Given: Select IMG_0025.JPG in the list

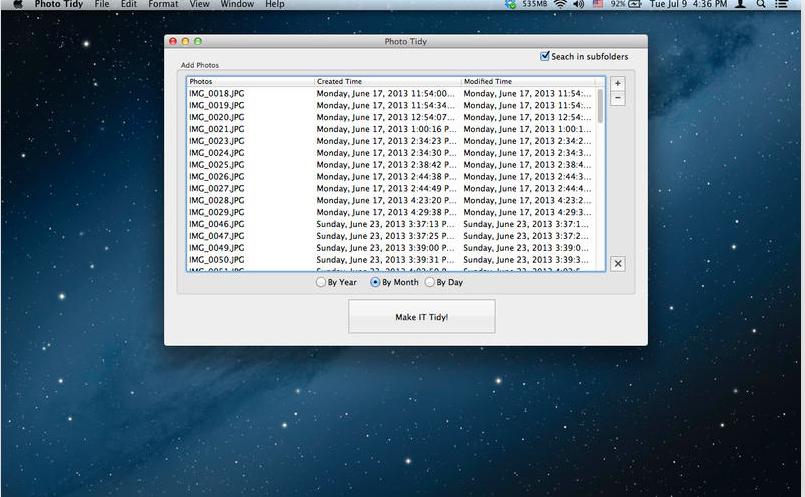Looking at the screenshot, I should click(217, 164).
